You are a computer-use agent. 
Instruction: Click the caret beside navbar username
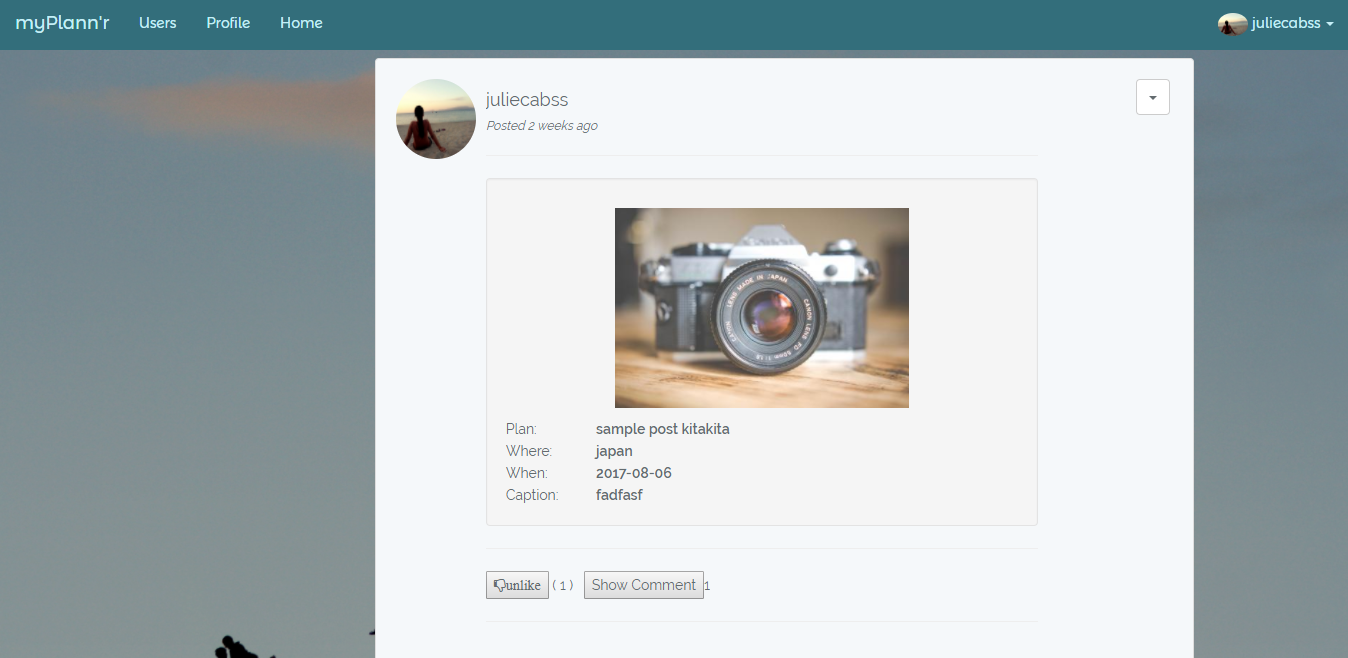(1330, 24)
